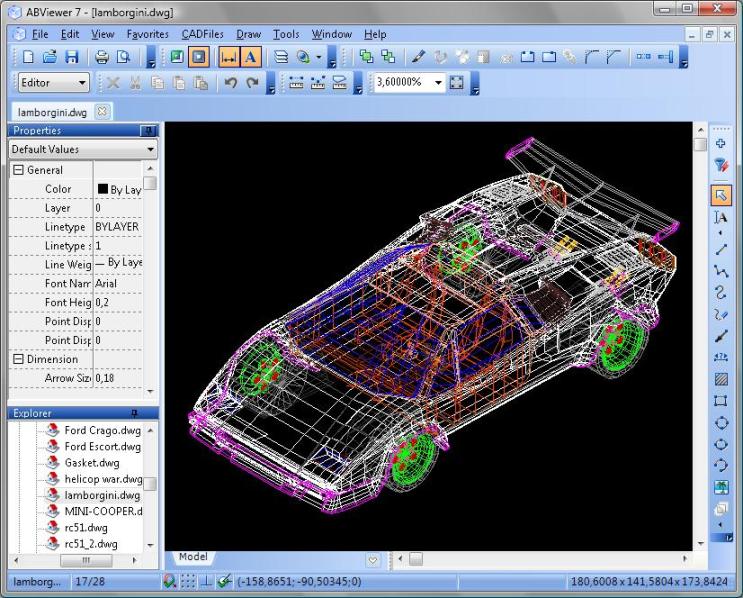The height and width of the screenshot is (598, 743).
Task: Click the Linetype BYLAYER value field
Action: 118,227
